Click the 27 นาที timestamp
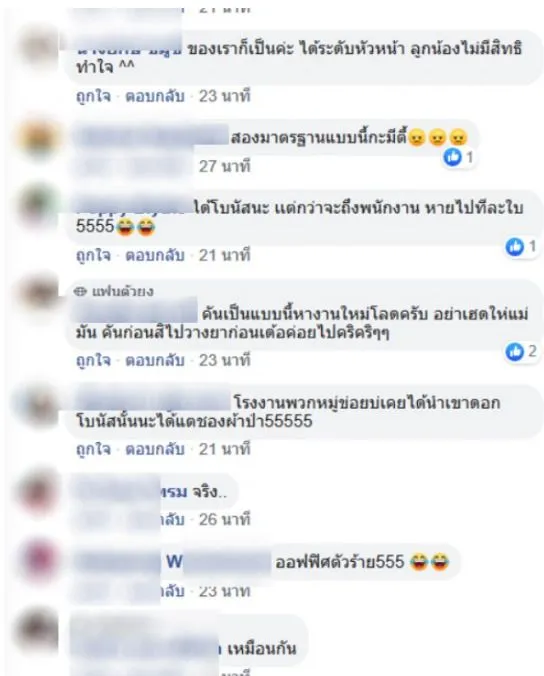The height and width of the screenshot is (676, 544). coord(225,166)
